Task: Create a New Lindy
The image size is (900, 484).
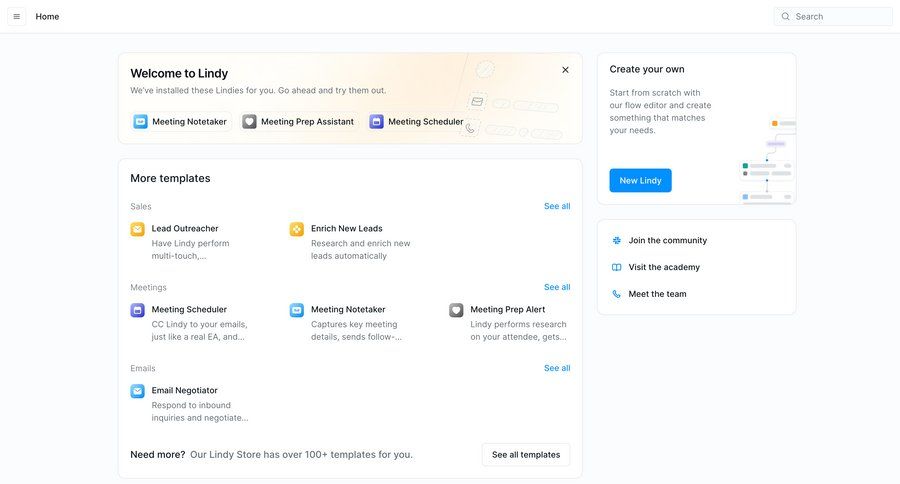Action: tap(641, 180)
